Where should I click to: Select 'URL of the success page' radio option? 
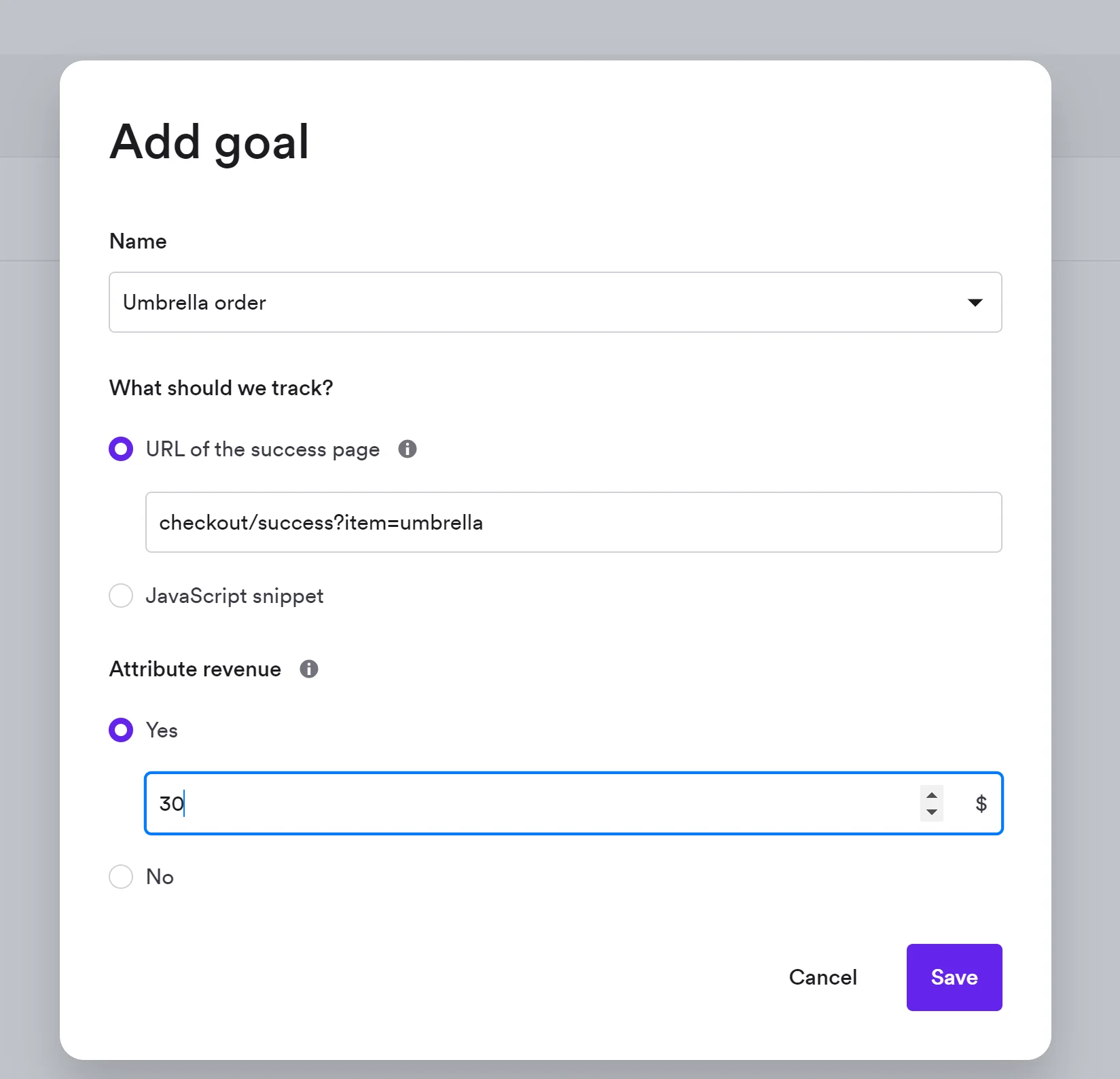122,449
